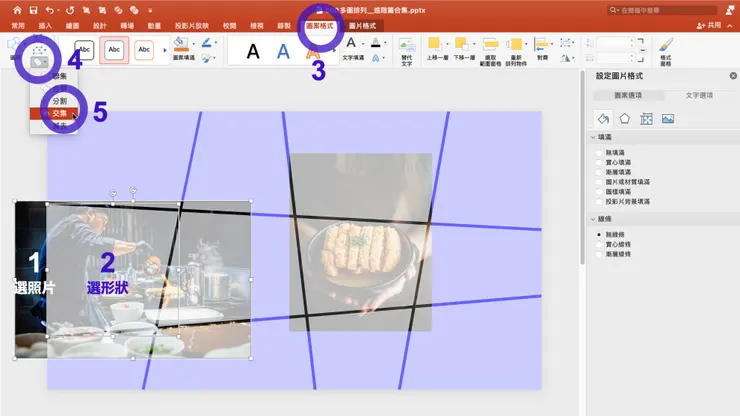Select 圖片或材質填滿 radio button
This screenshot has width=740, height=416.
point(599,182)
